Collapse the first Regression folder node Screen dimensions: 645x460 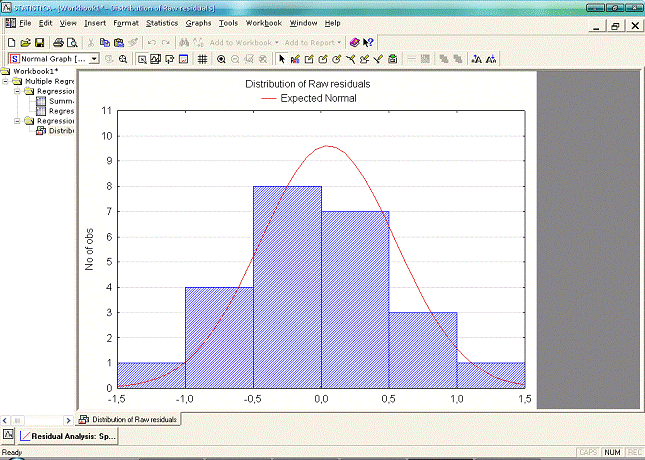point(17,91)
